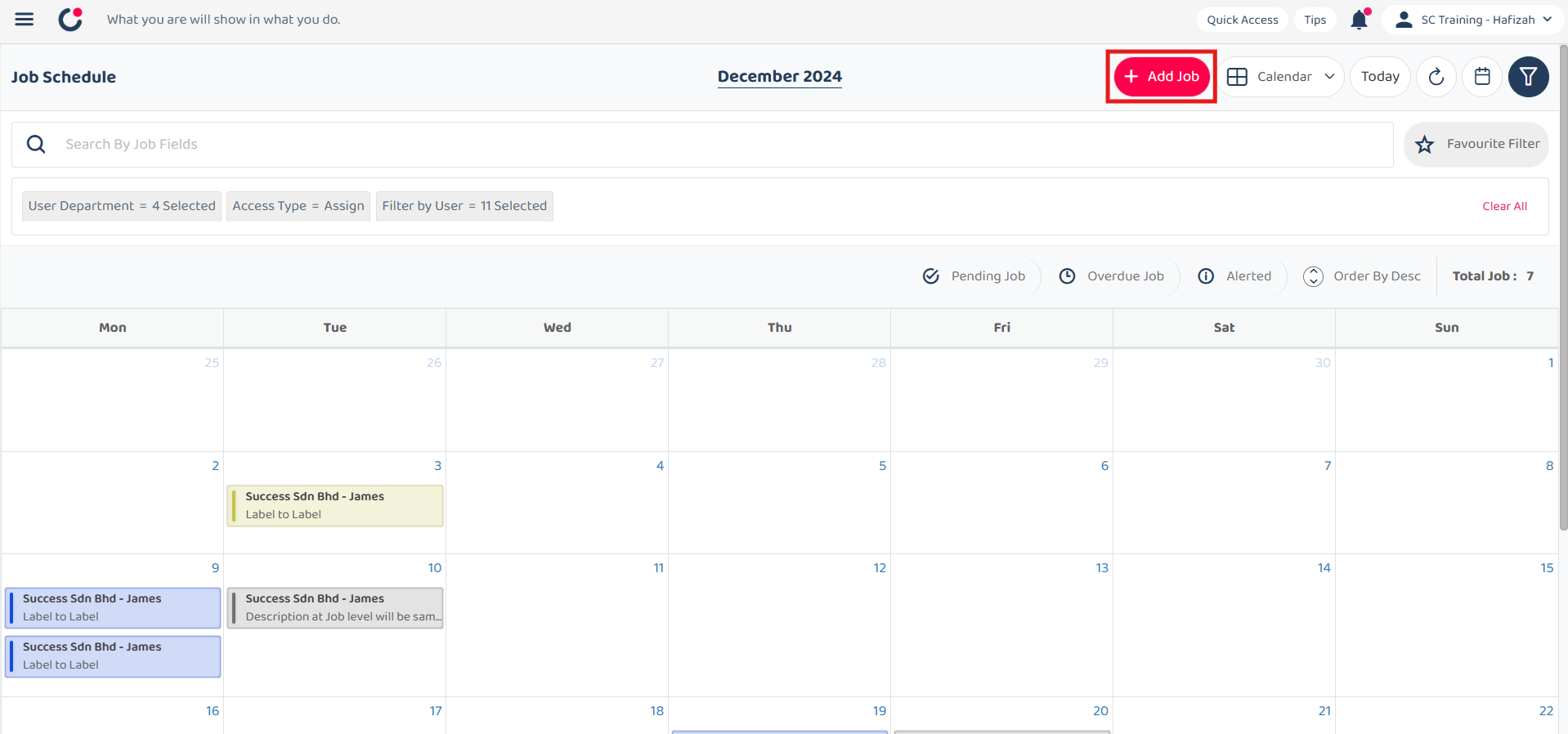
Task: Click date number 12 in the calendar
Action: 880,568
